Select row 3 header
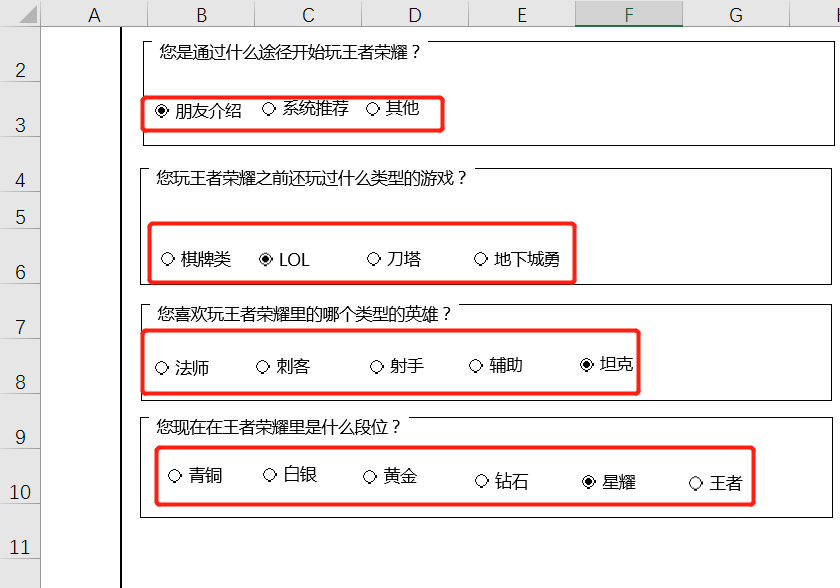 pyautogui.click(x=20, y=109)
